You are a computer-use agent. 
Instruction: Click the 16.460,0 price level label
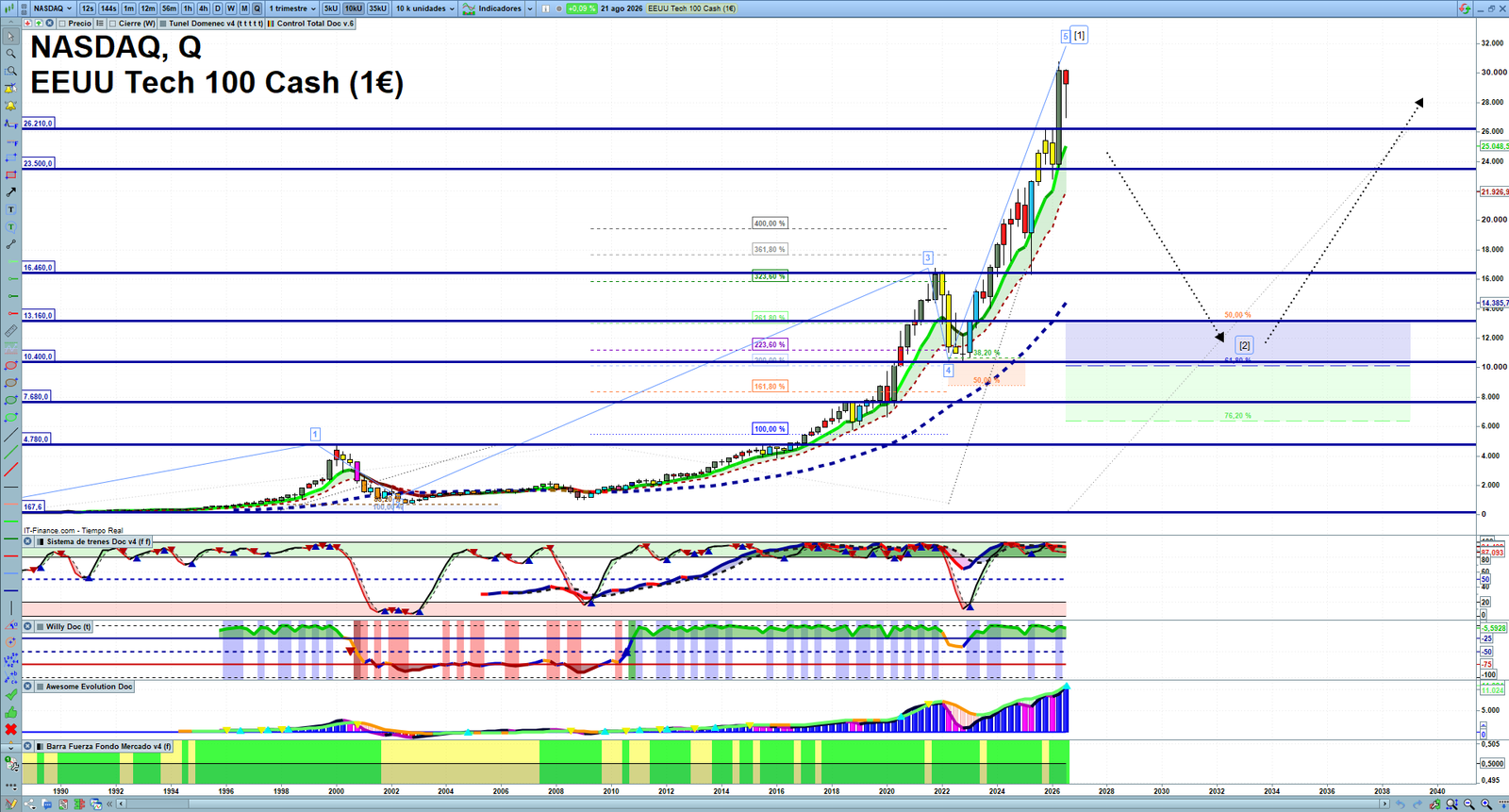39,268
